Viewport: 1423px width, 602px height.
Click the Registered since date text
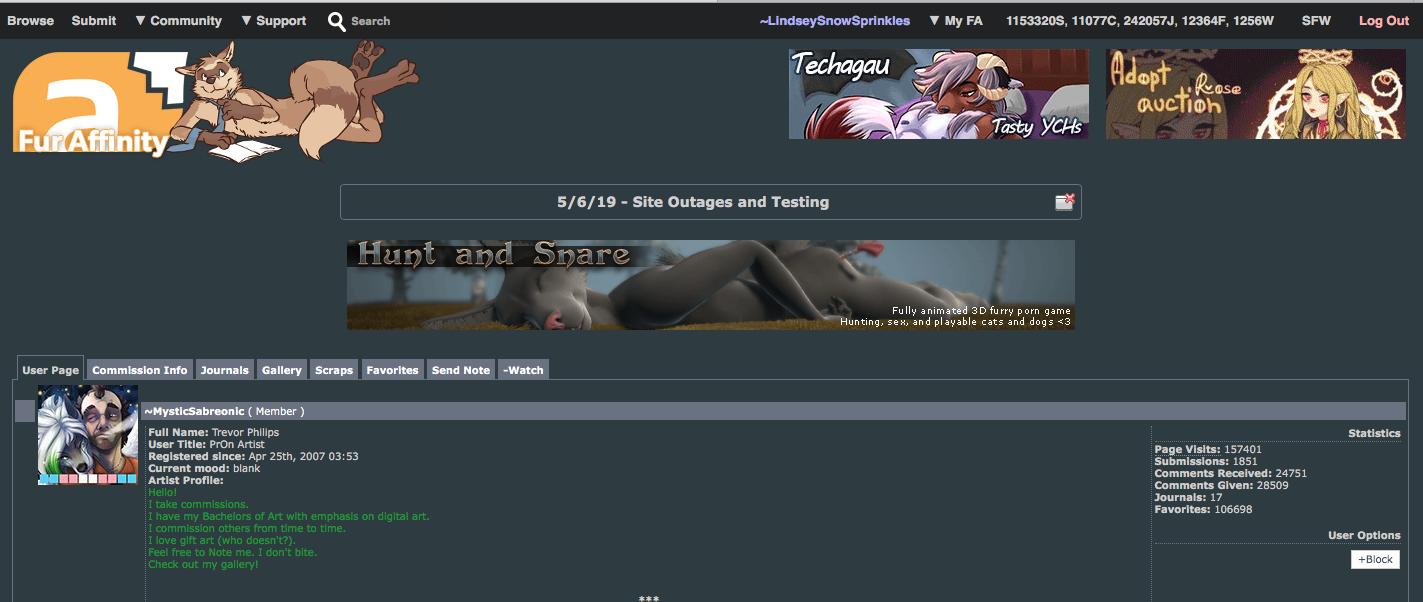pyautogui.click(x=253, y=457)
